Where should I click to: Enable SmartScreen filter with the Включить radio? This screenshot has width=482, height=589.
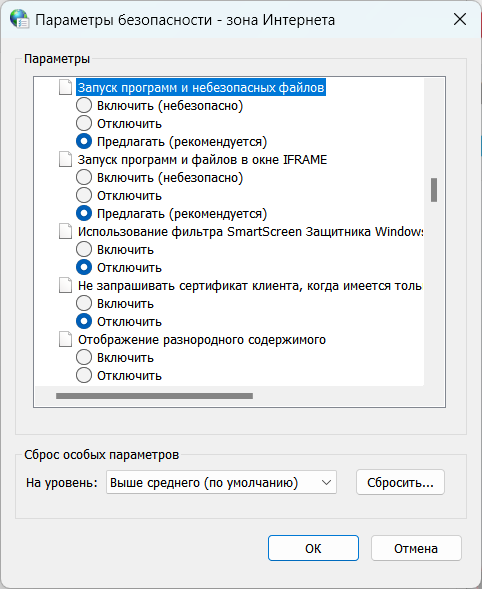click(x=84, y=249)
